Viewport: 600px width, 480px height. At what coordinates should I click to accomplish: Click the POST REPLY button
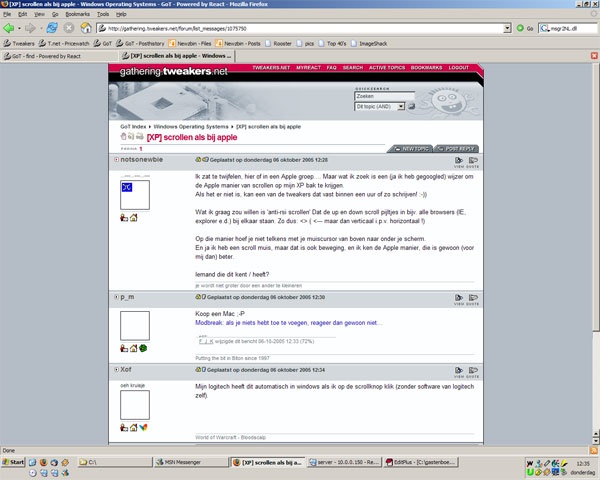pos(456,149)
